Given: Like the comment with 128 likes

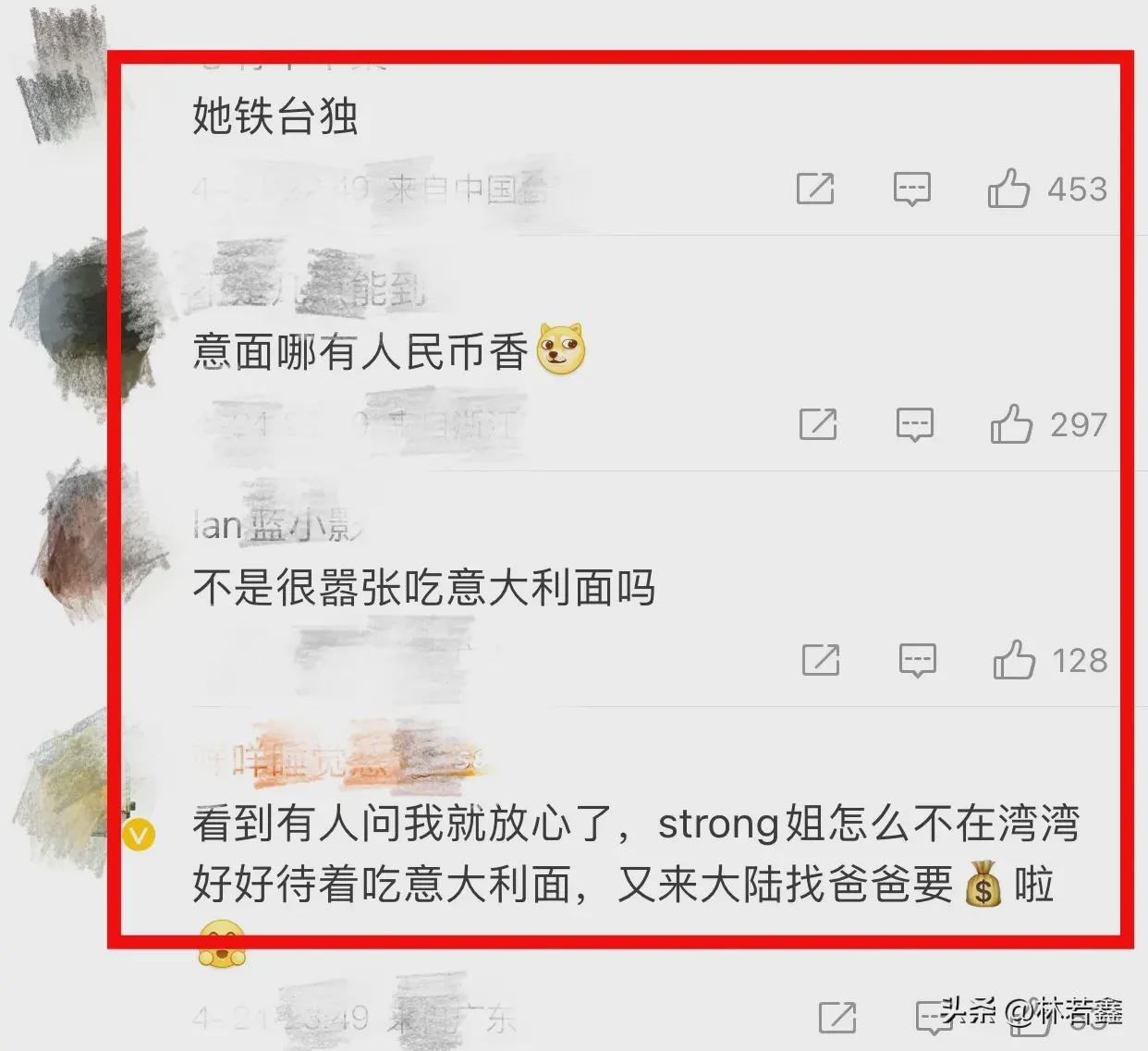Looking at the screenshot, I should click(x=1014, y=660).
